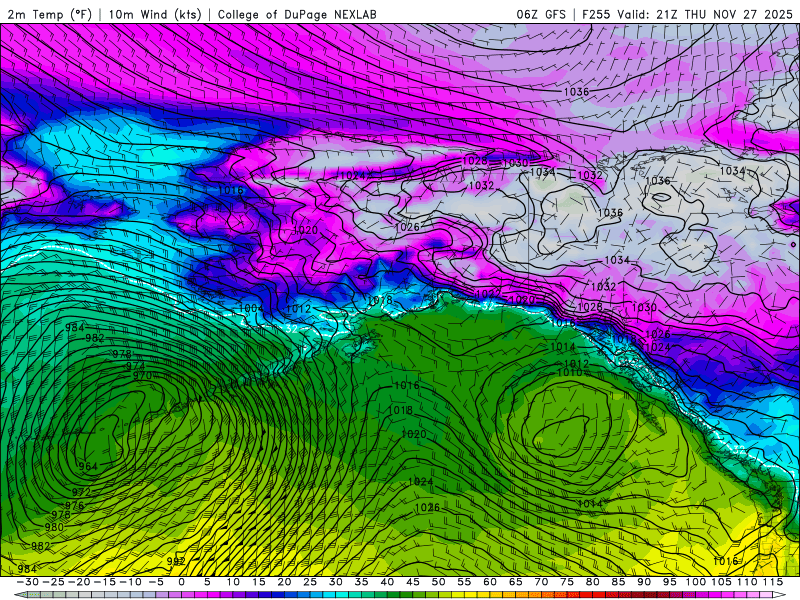Click the 1004 isobar contour label

pyautogui.click(x=251, y=308)
